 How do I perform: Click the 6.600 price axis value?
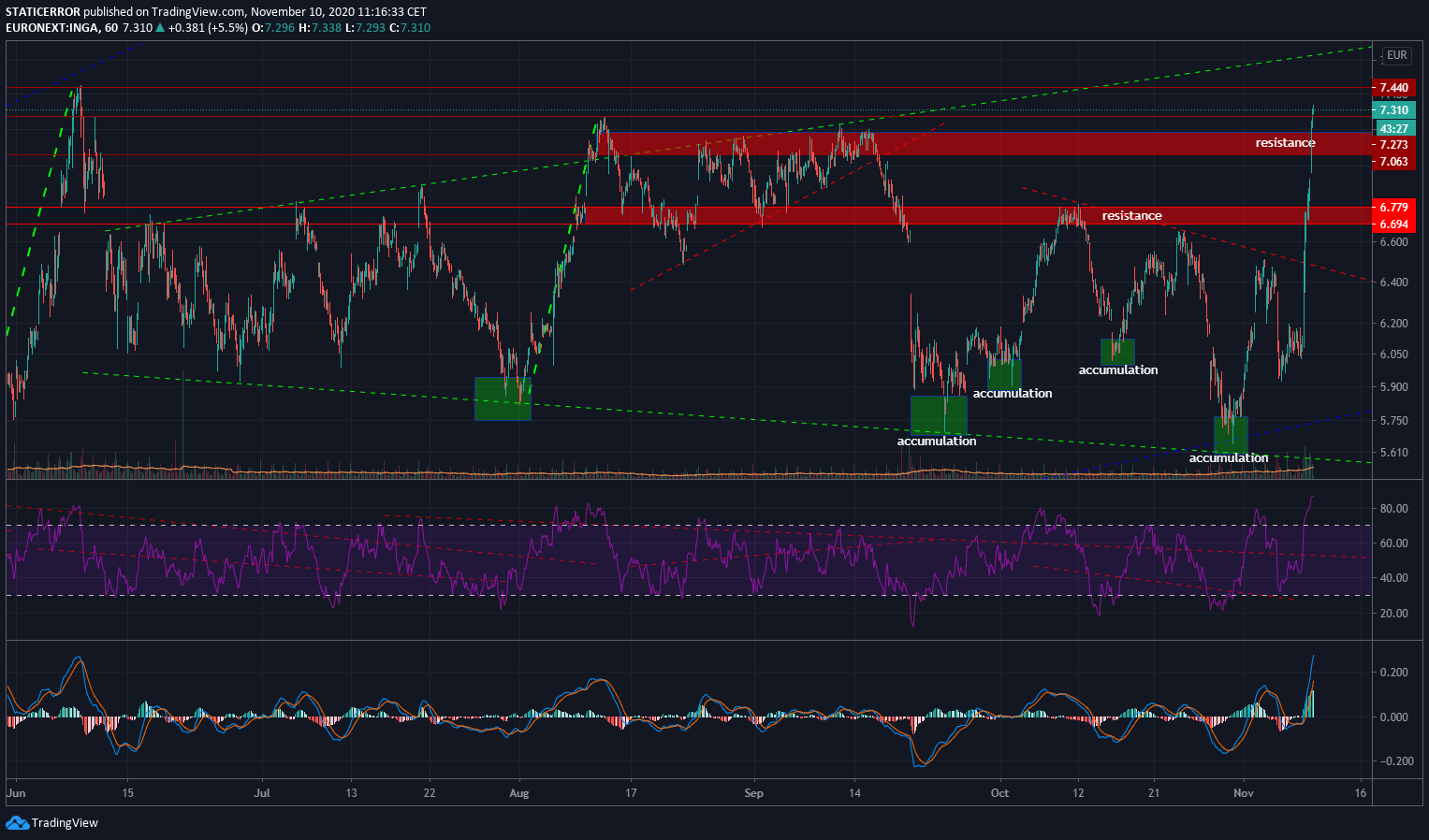pos(1393,242)
